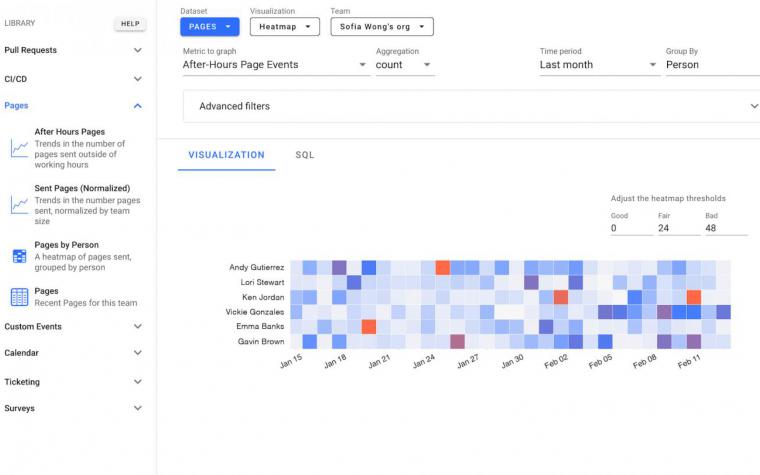
Task: Switch to the SQL tab
Action: [x=305, y=155]
